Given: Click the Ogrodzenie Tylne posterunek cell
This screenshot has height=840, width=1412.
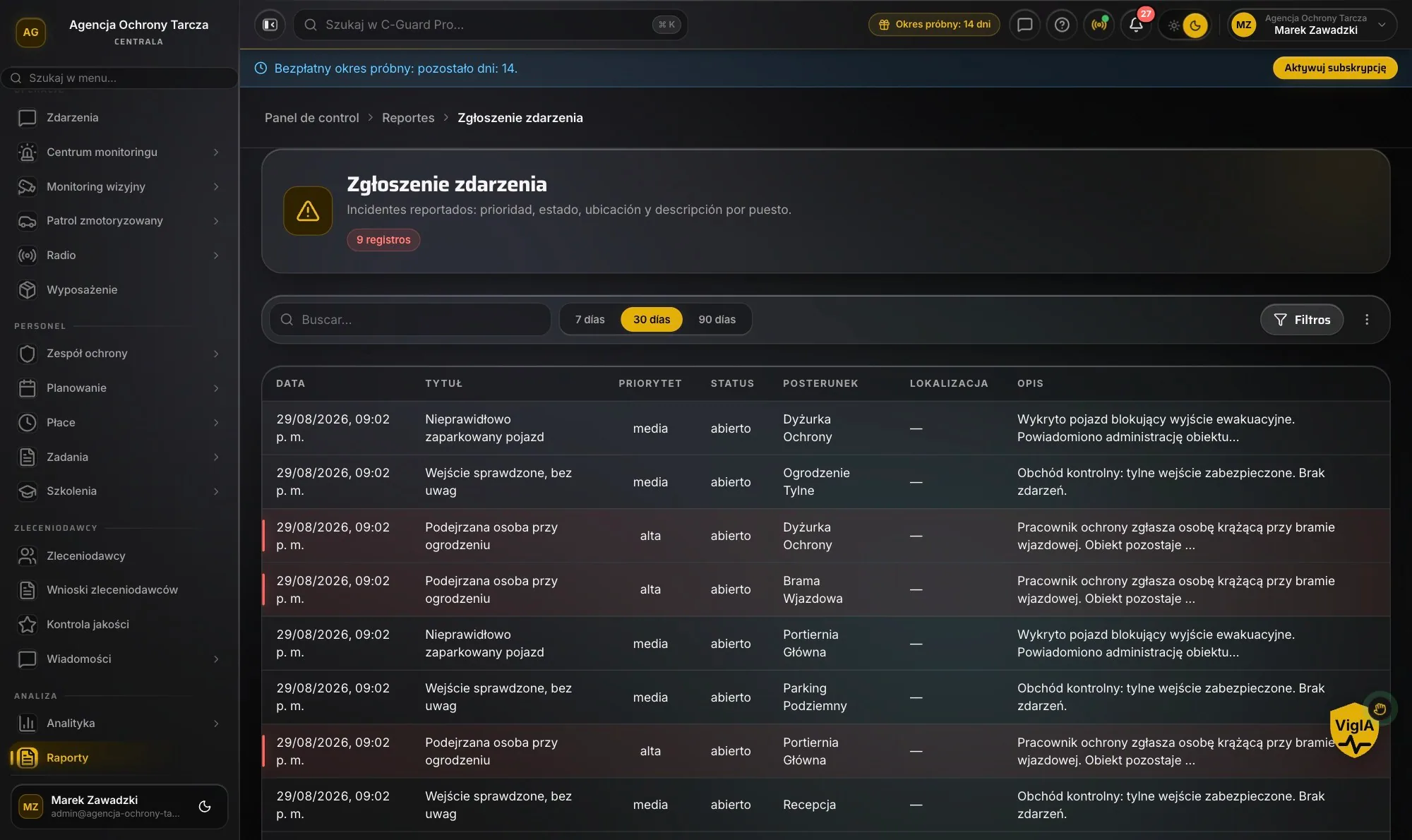Looking at the screenshot, I should click(816, 482).
